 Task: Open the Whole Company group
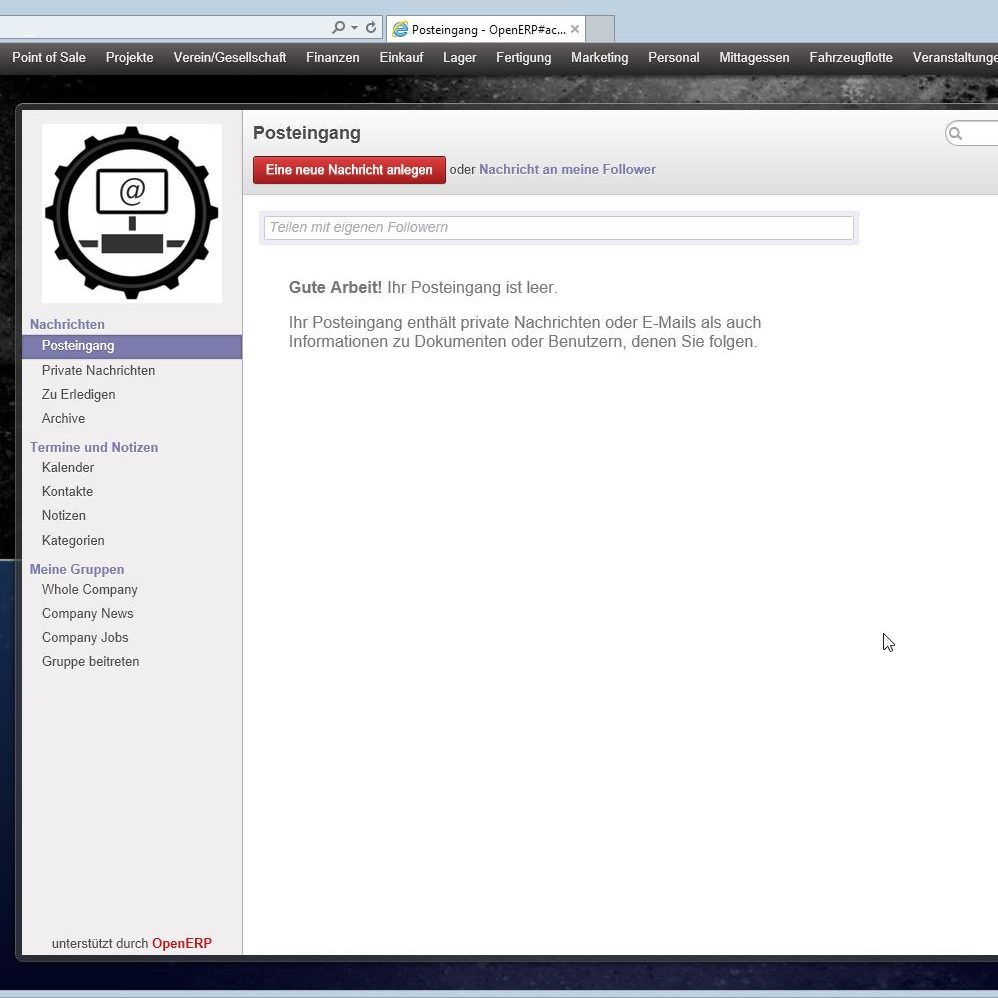pyautogui.click(x=90, y=590)
